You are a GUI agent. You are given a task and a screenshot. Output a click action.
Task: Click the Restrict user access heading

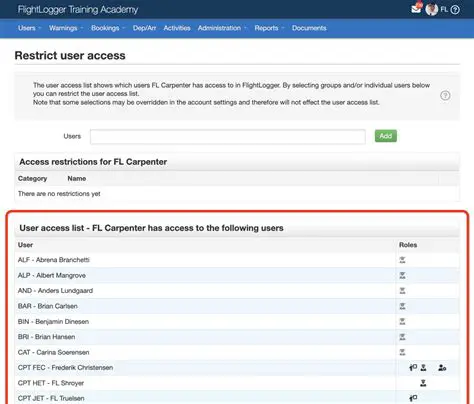tap(70, 55)
